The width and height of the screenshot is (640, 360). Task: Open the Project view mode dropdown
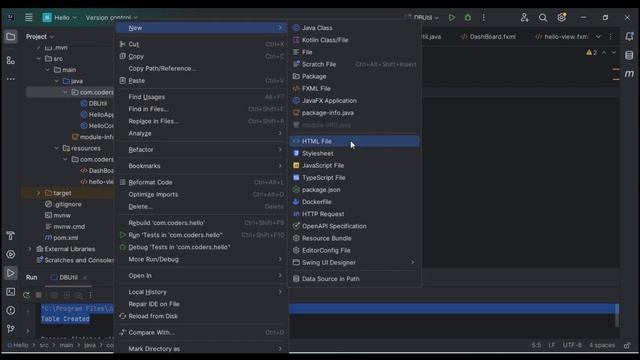click(40, 37)
